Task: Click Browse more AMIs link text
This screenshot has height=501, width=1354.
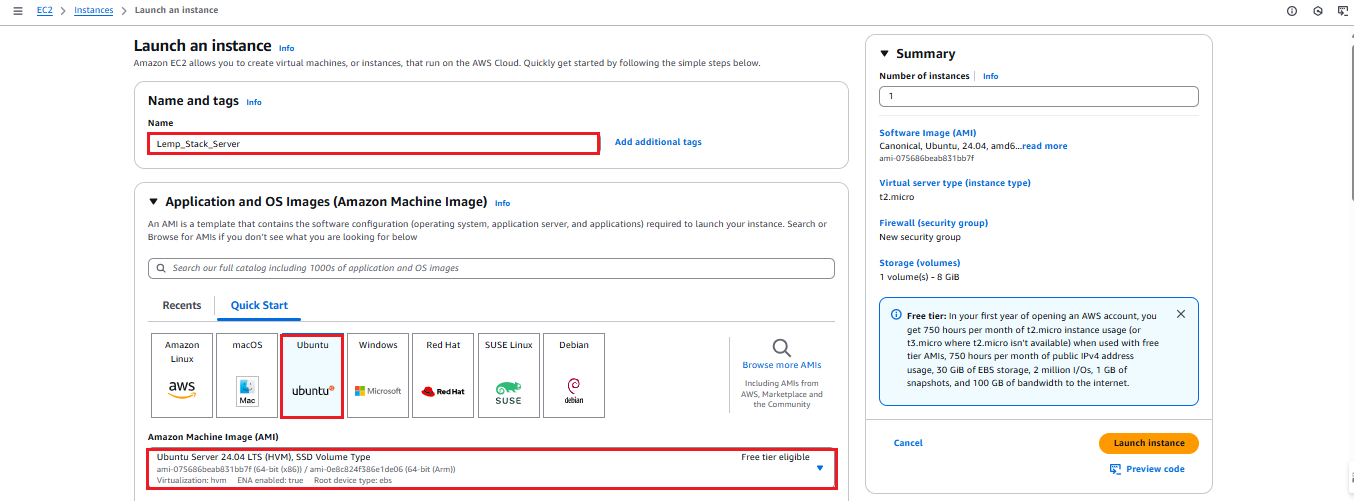Action: coord(782,365)
